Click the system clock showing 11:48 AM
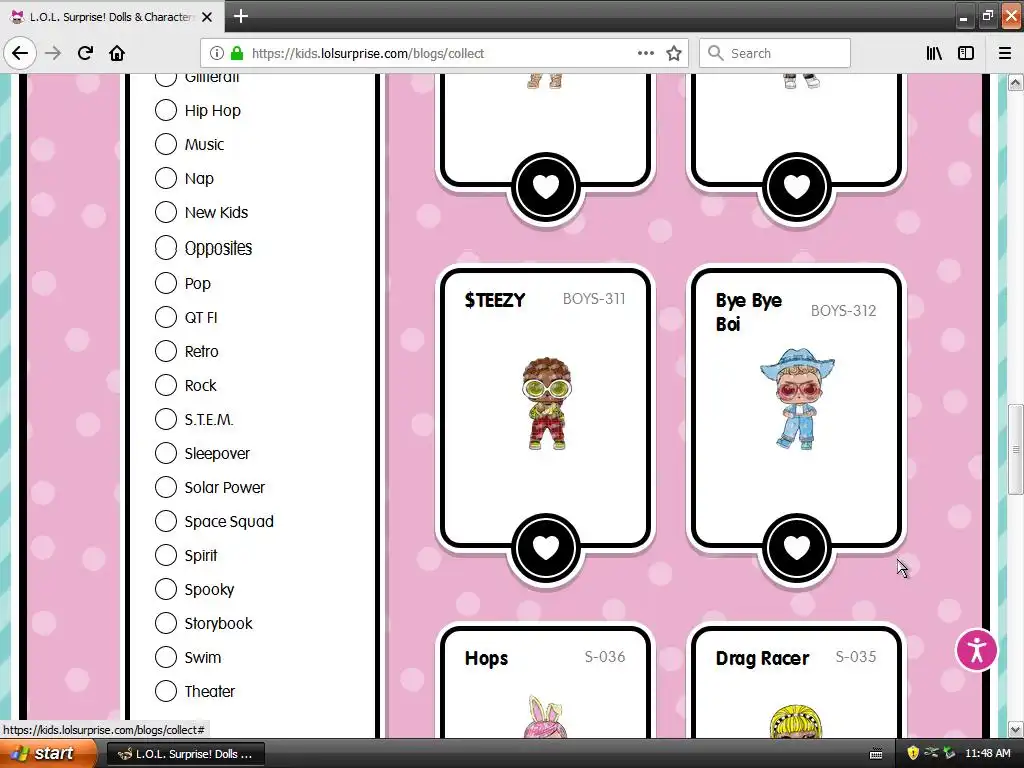The width and height of the screenshot is (1024, 768). [x=987, y=753]
